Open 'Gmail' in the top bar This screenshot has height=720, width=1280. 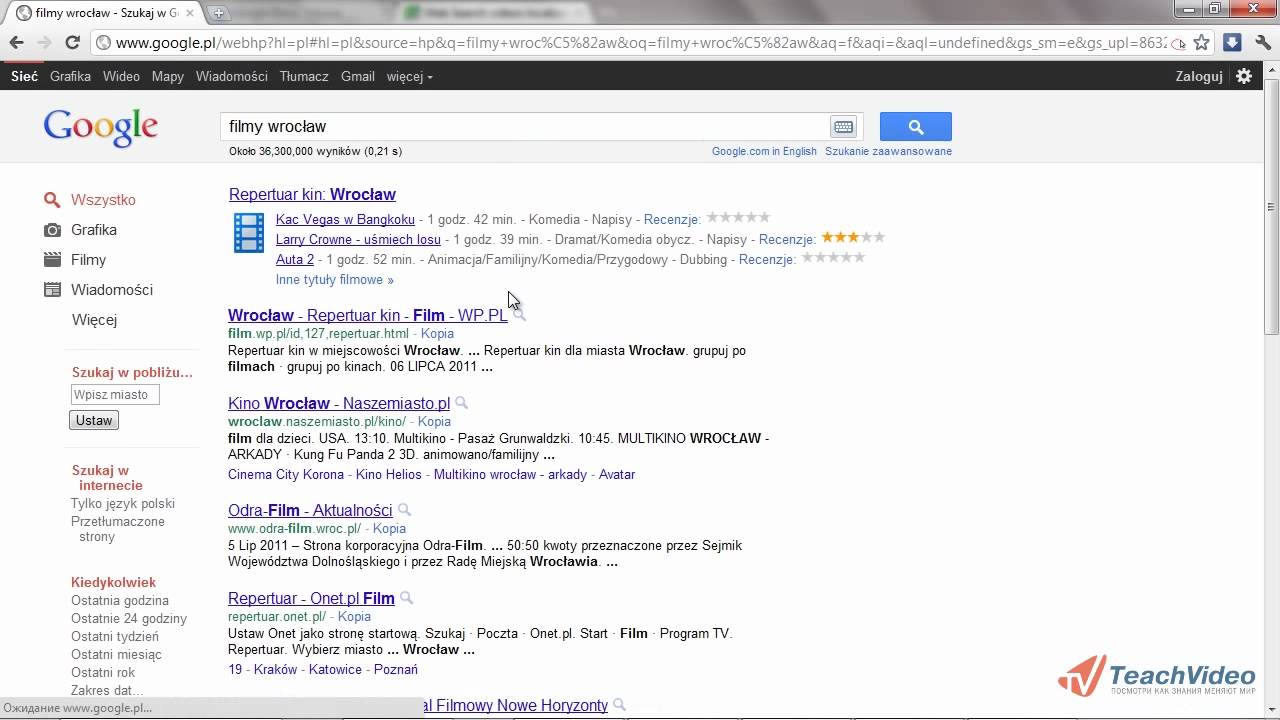(358, 76)
